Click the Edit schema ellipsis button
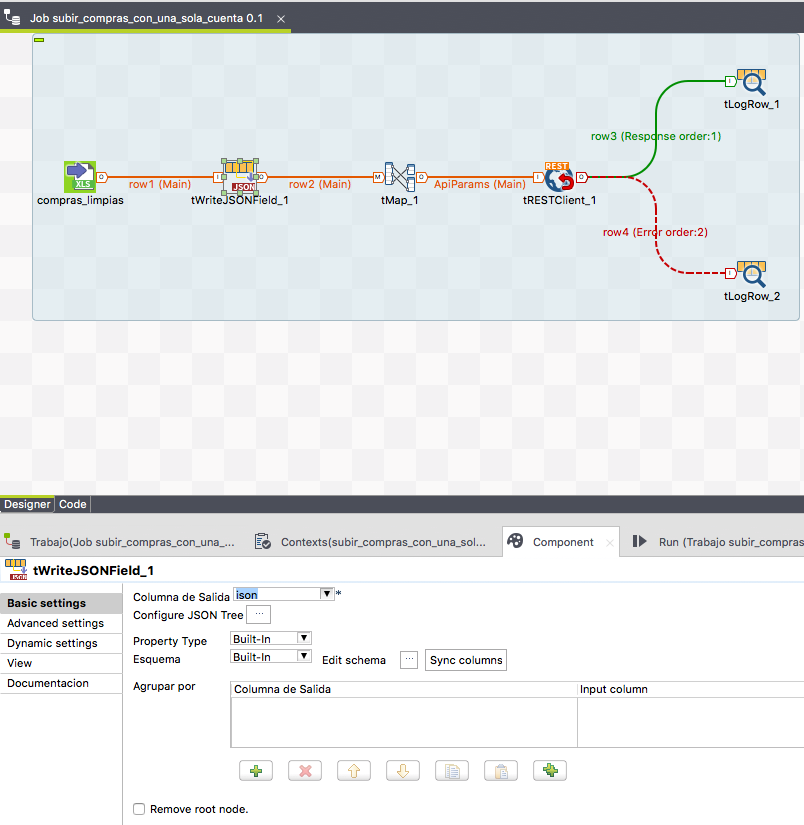This screenshot has width=804, height=825. [x=409, y=660]
